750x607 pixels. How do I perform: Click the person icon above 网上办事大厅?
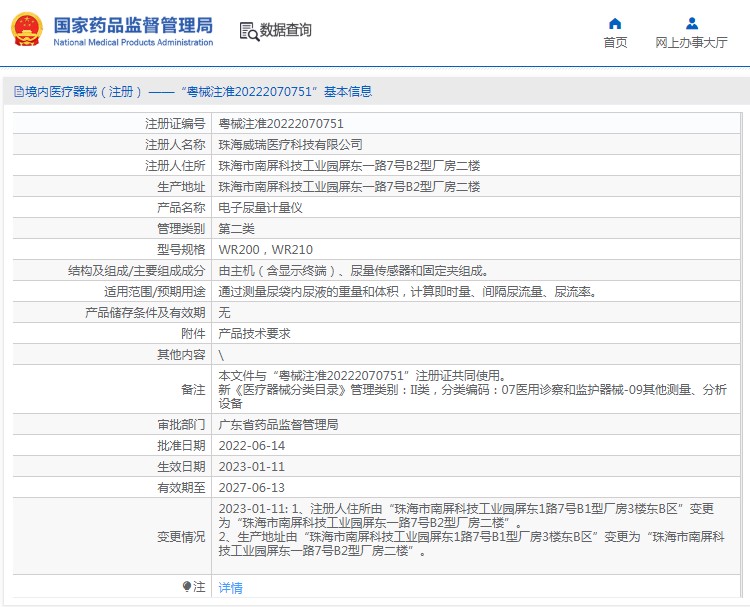point(691,23)
